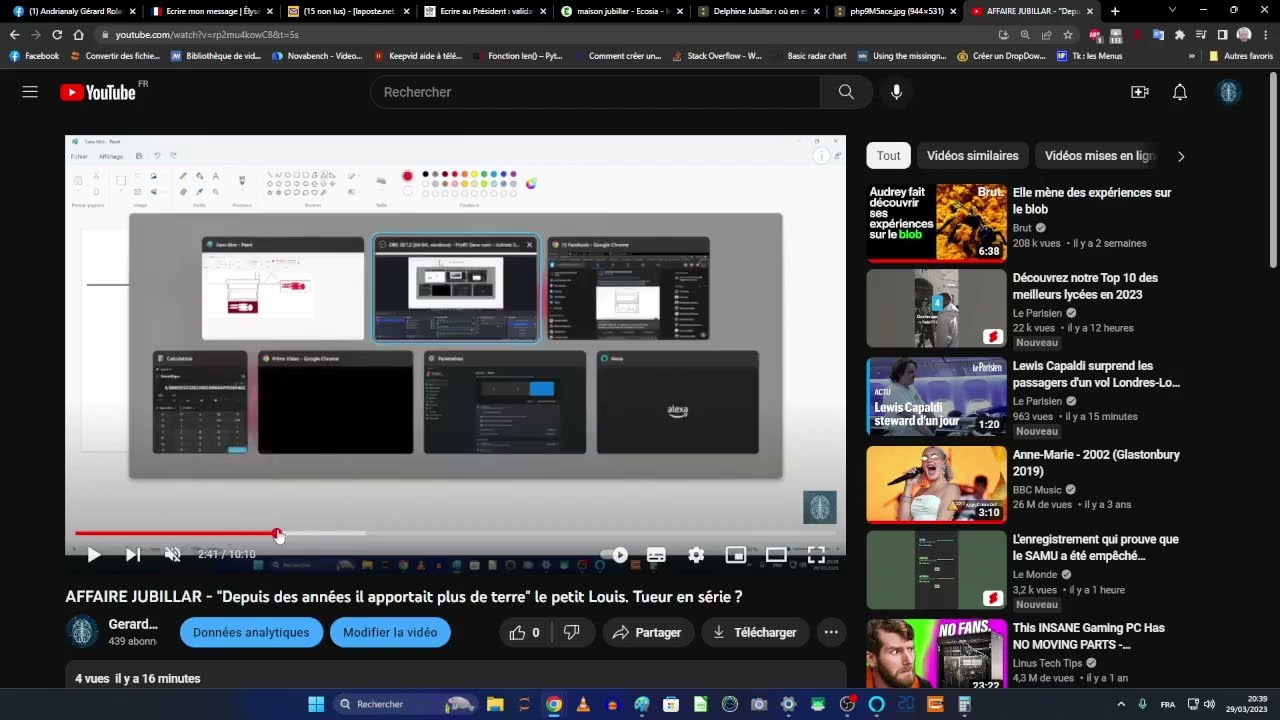
Task: Open Top 10 meilleurs lycées video
Action: [936, 308]
